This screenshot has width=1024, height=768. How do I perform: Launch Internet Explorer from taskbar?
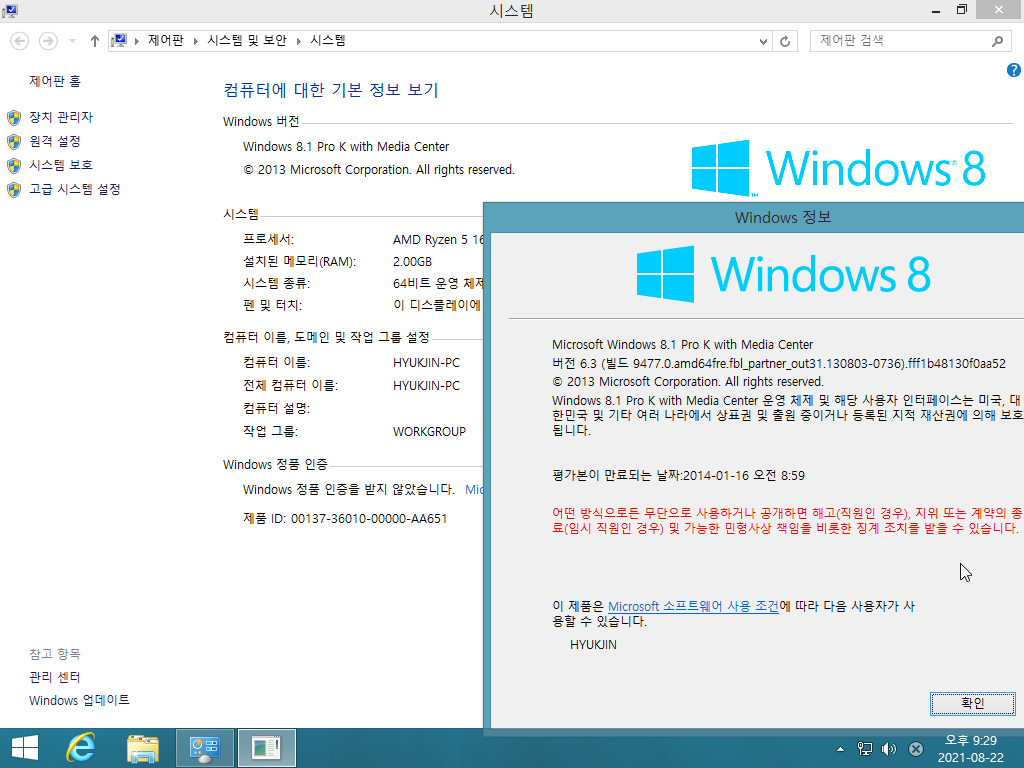[81, 748]
